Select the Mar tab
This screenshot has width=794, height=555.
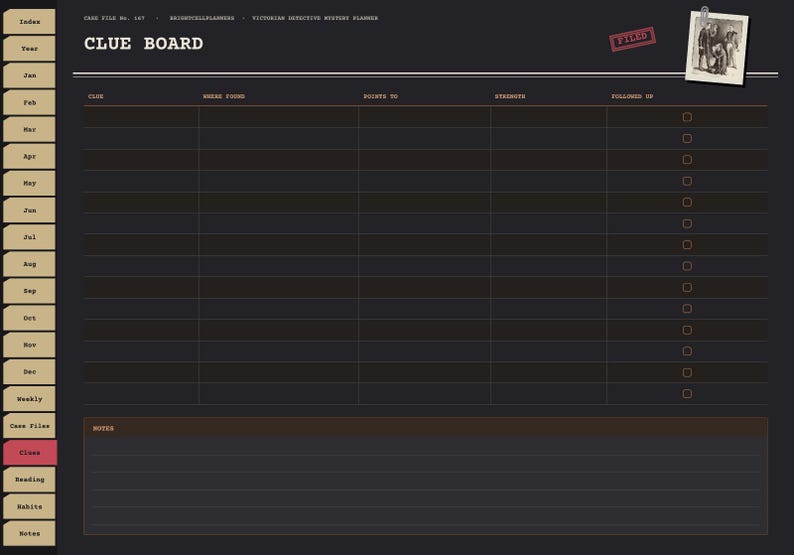pyautogui.click(x=29, y=129)
